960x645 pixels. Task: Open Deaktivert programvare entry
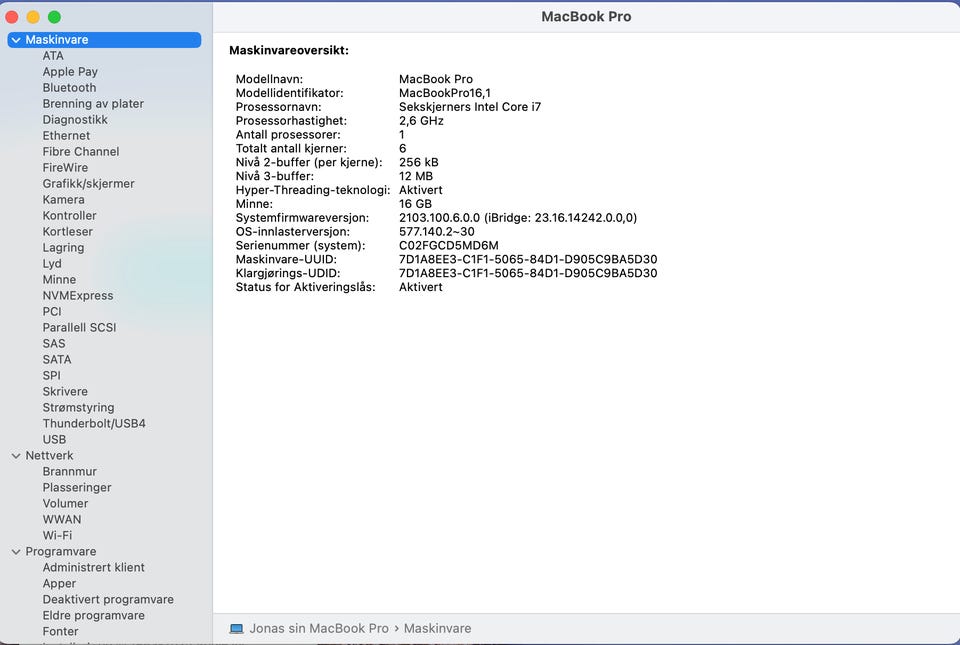(x=108, y=599)
